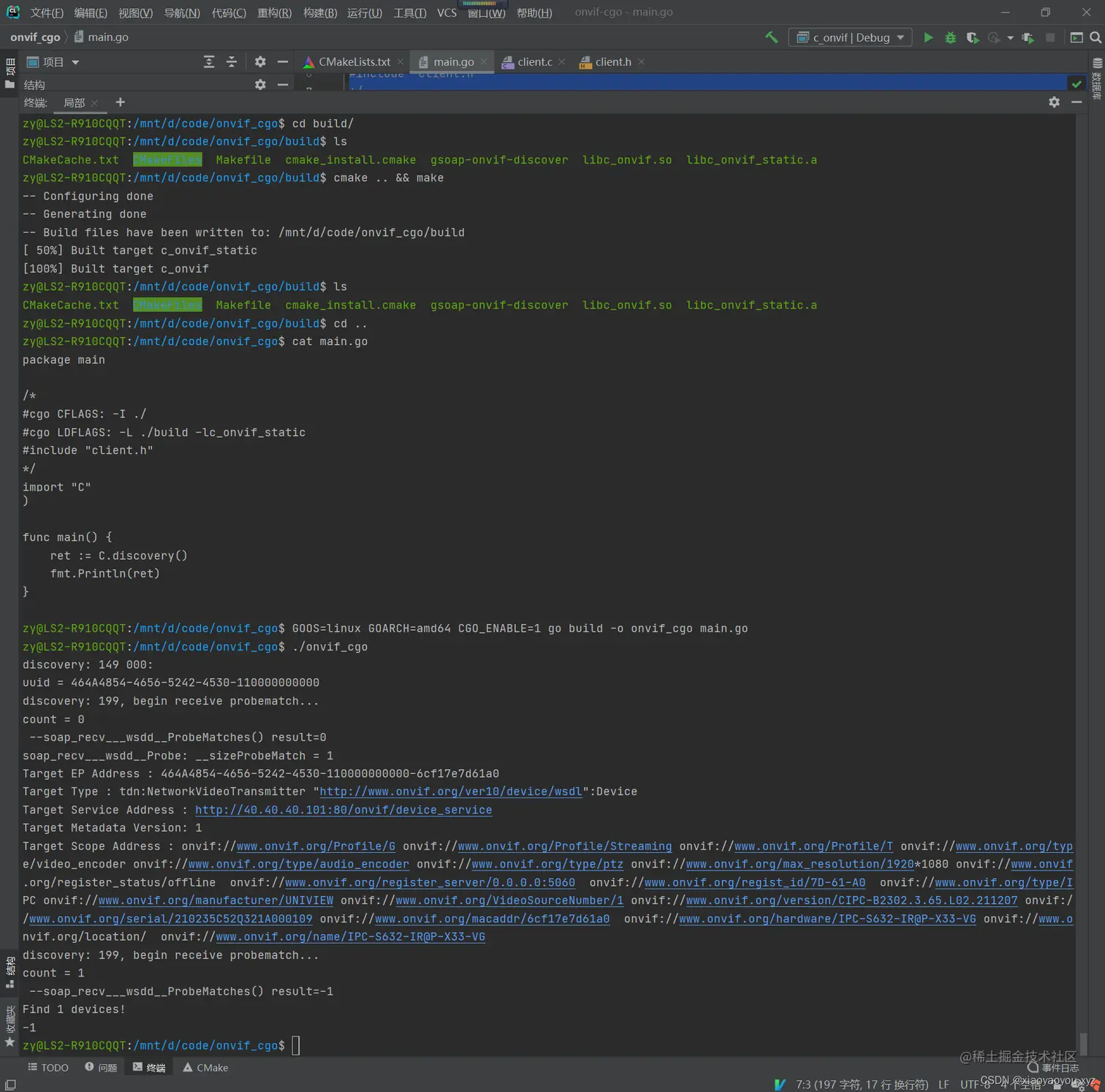Run c_onvif with green play button
This screenshot has height=1092, width=1105.
pos(928,37)
